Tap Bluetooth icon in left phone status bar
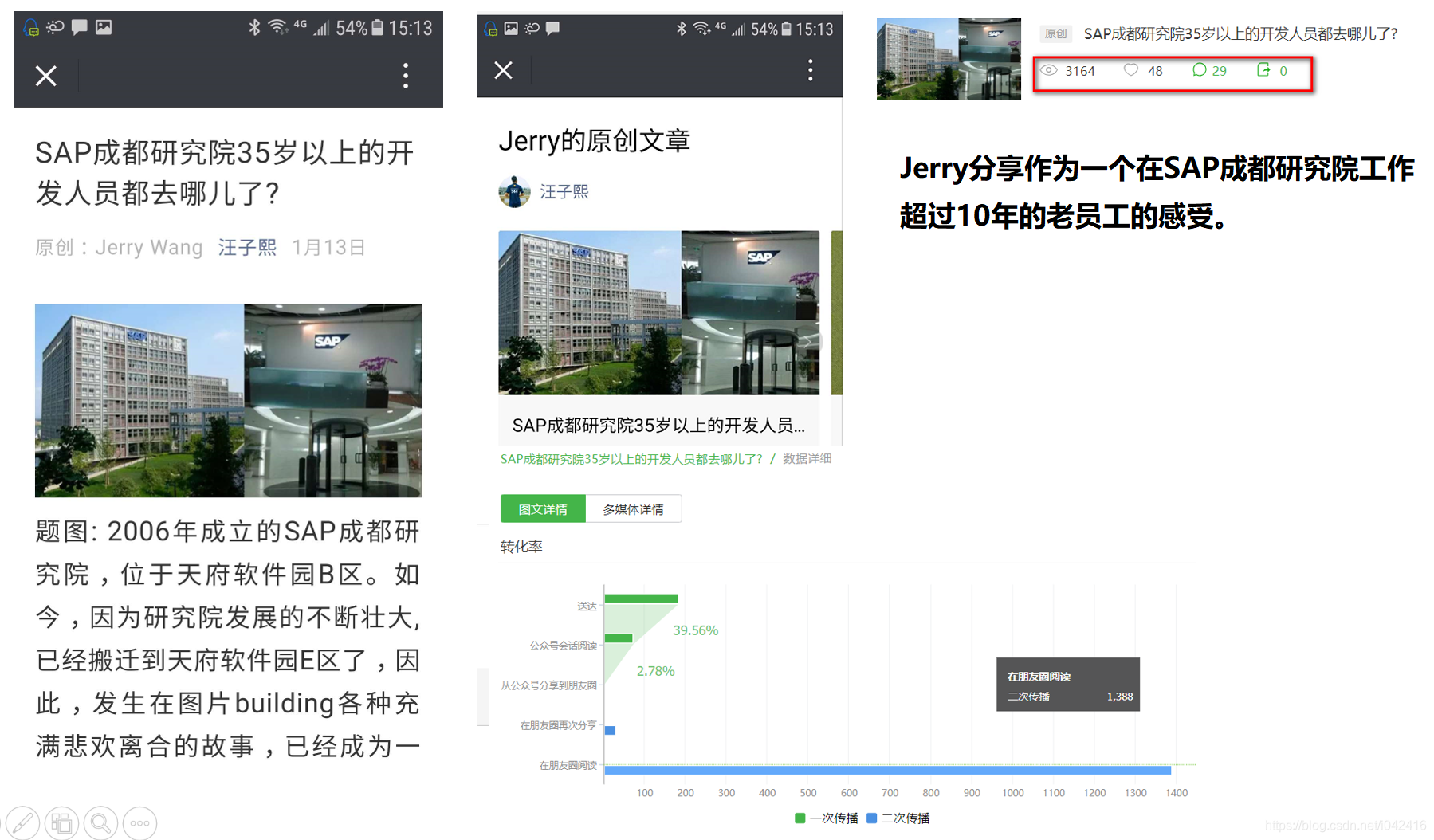This screenshot has height=840, width=1434. [x=254, y=27]
